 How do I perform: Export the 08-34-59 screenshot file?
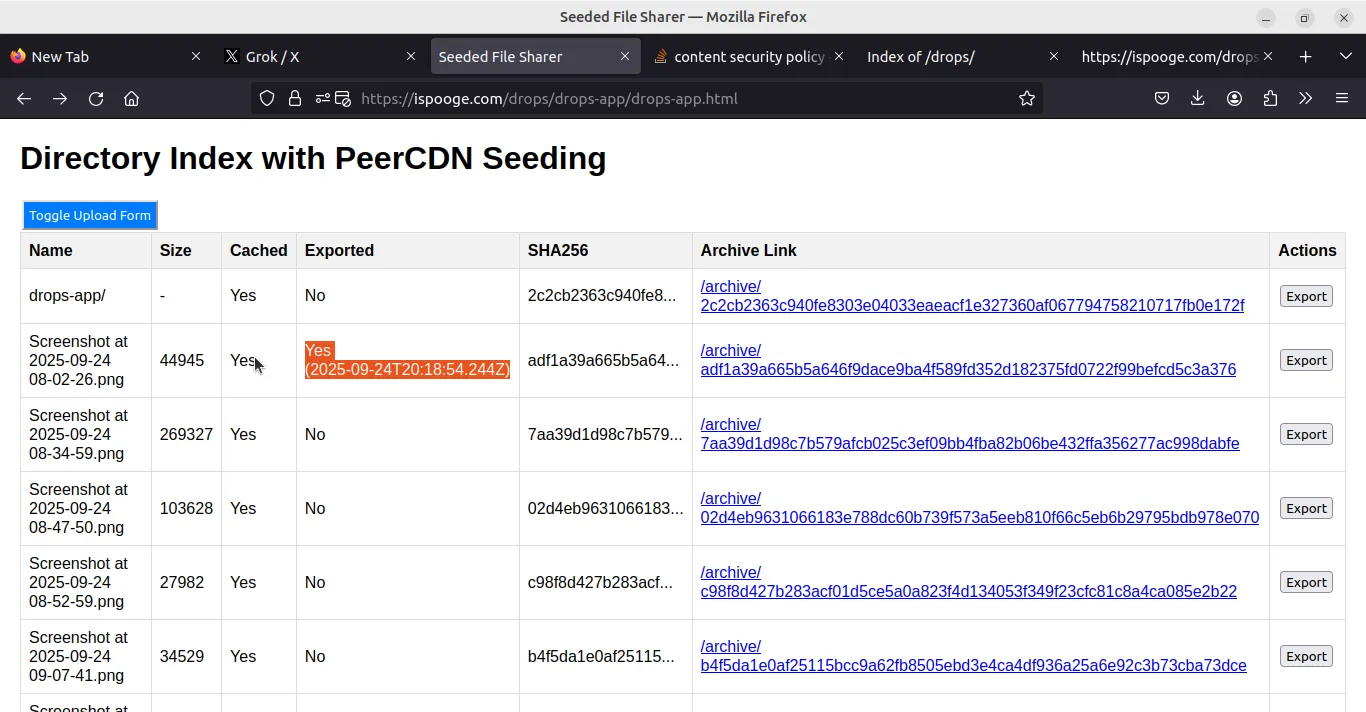pos(1305,434)
